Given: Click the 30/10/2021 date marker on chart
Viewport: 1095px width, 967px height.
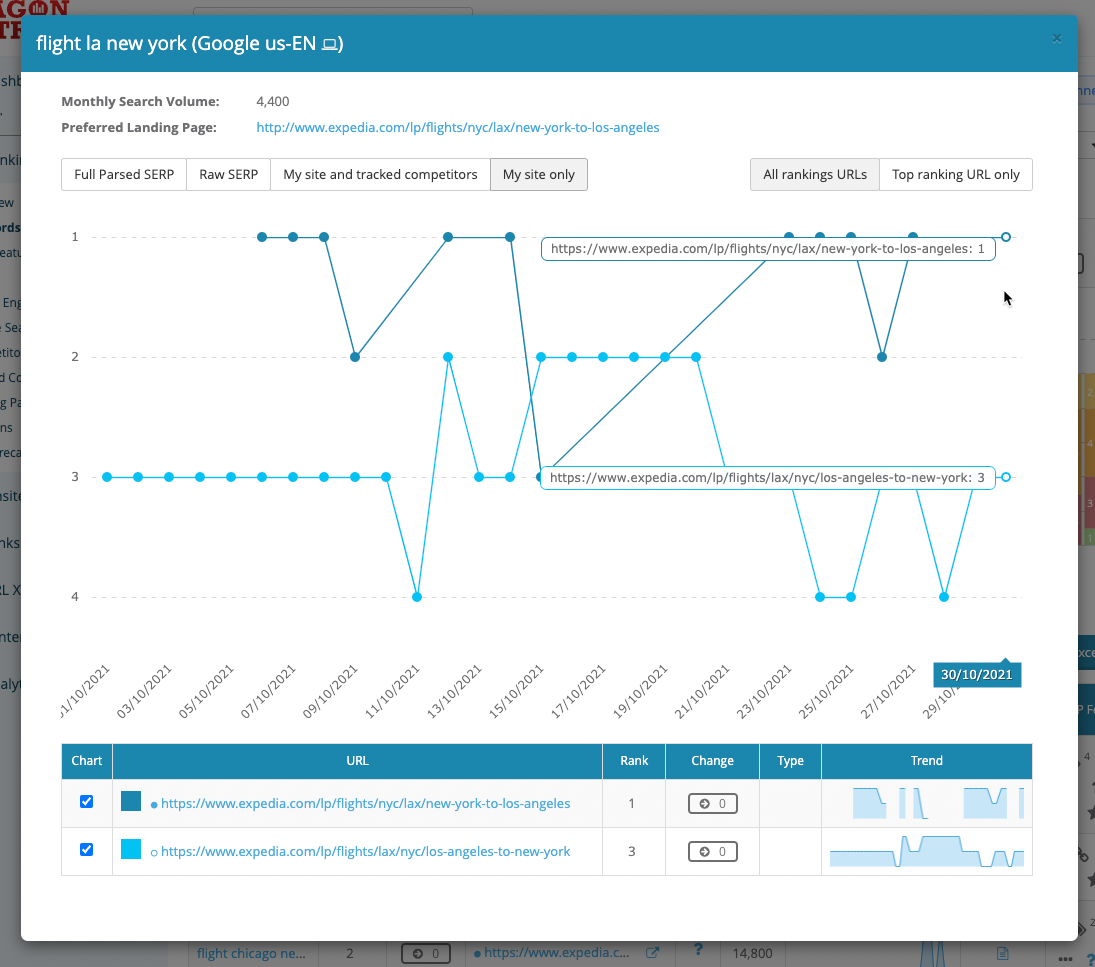Looking at the screenshot, I should (x=976, y=674).
